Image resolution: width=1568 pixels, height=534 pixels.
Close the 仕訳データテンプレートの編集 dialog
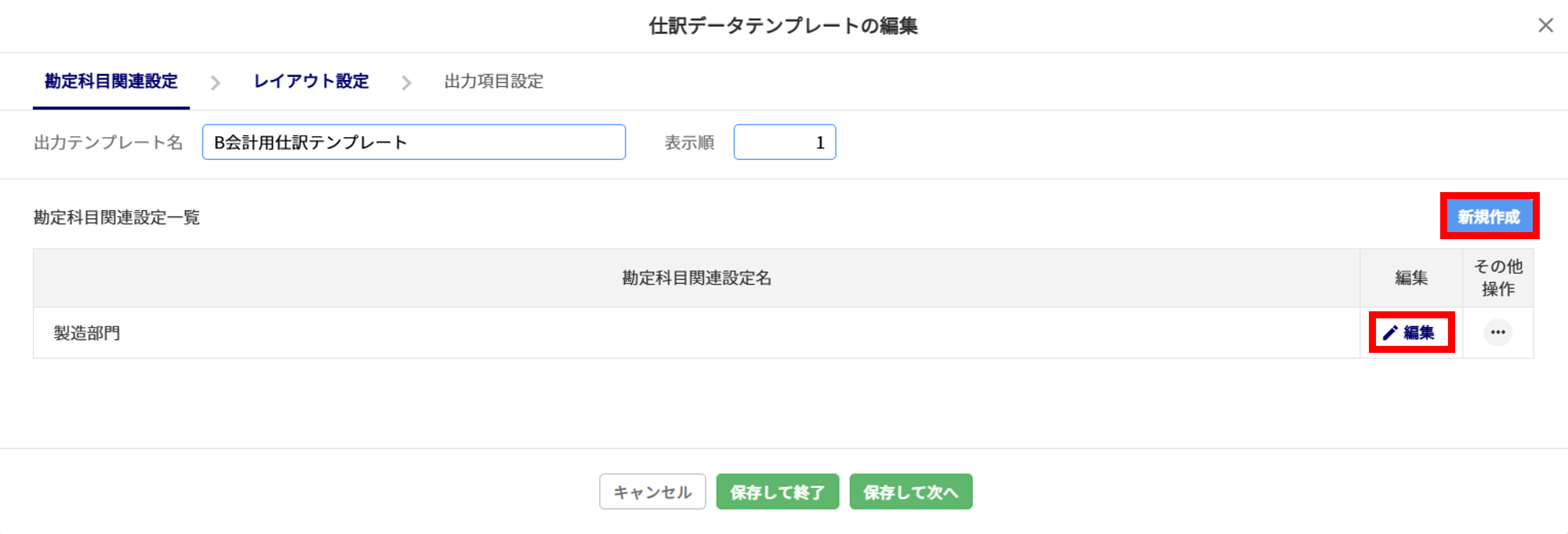tap(1545, 25)
